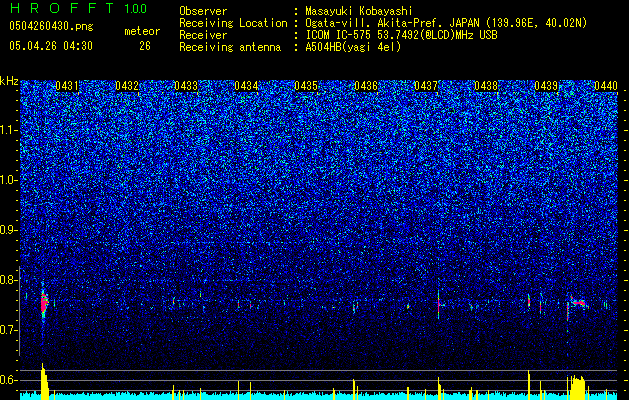Click the 1.1 kHz axis label
The image size is (629, 400).
9,130
